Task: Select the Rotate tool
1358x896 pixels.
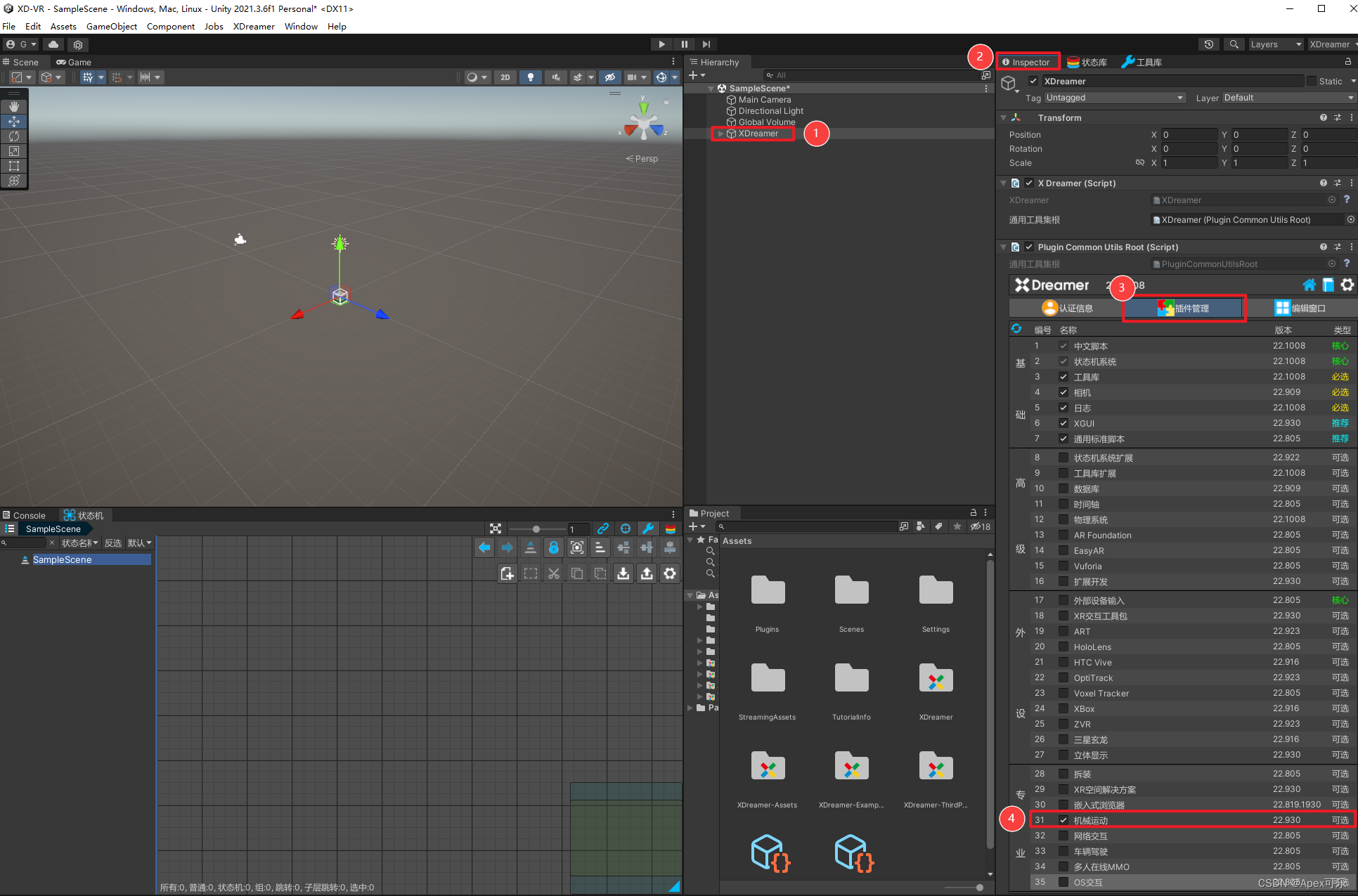Action: point(13,136)
